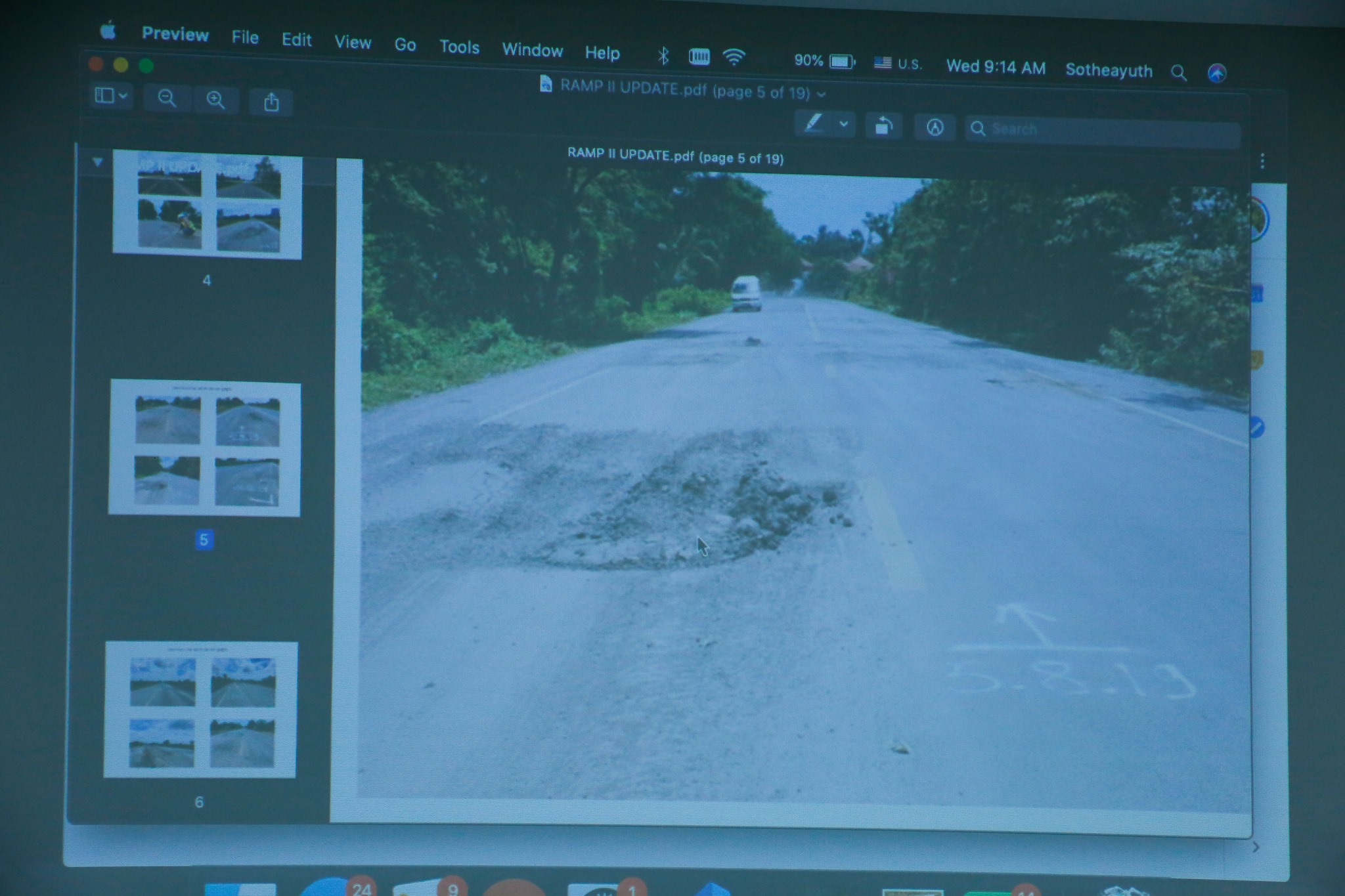Click the close window red button

tap(96, 64)
